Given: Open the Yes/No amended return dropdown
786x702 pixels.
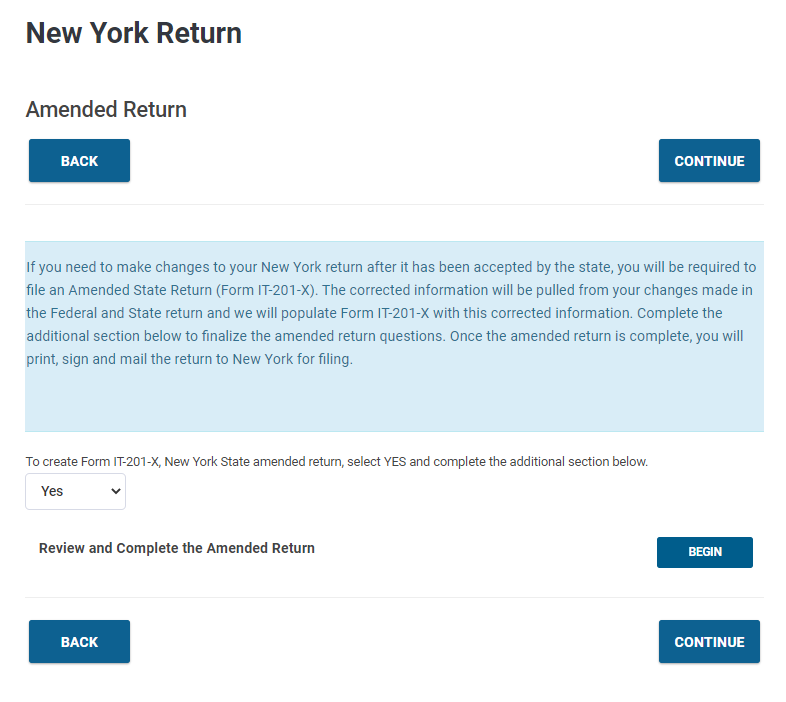Looking at the screenshot, I should coord(76,491).
